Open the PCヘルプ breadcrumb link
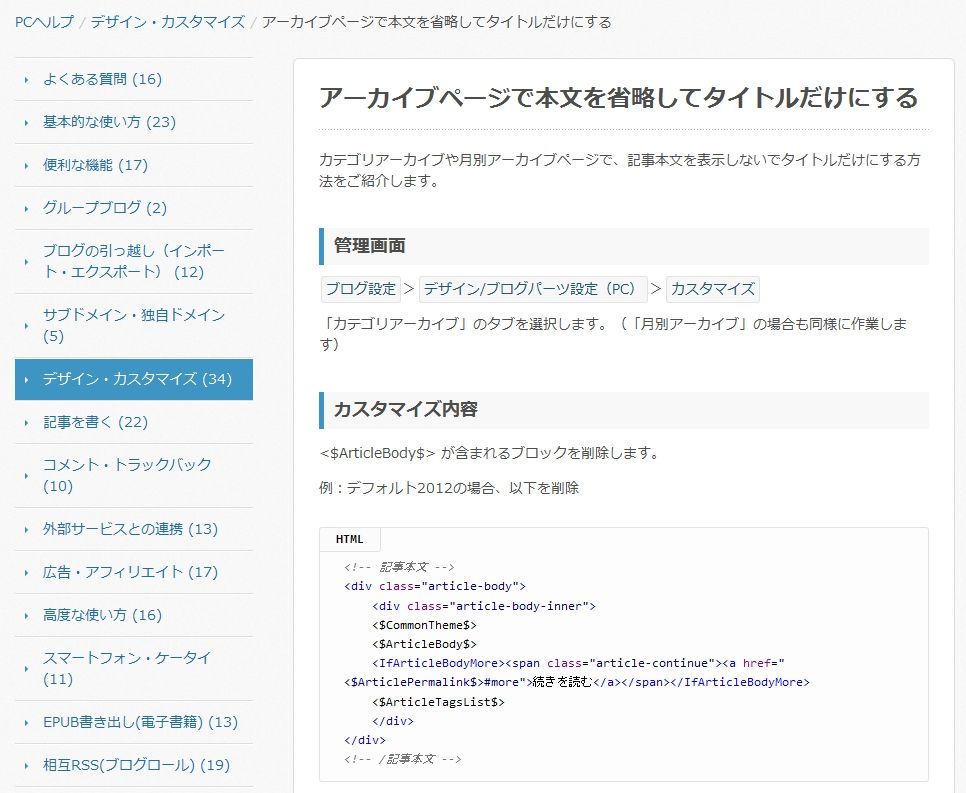The height and width of the screenshot is (793, 966). [x=37, y=21]
